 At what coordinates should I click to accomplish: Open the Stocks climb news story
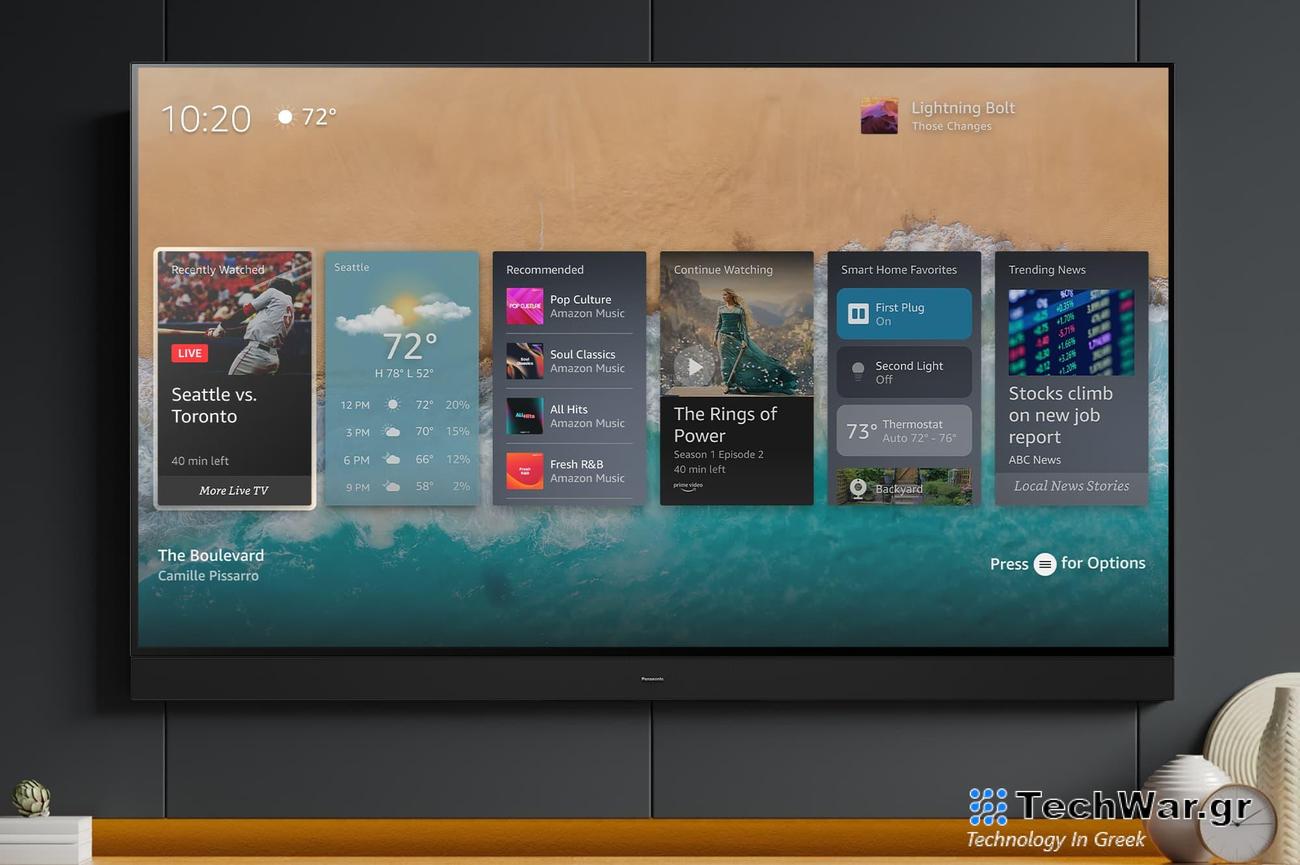[x=1060, y=415]
